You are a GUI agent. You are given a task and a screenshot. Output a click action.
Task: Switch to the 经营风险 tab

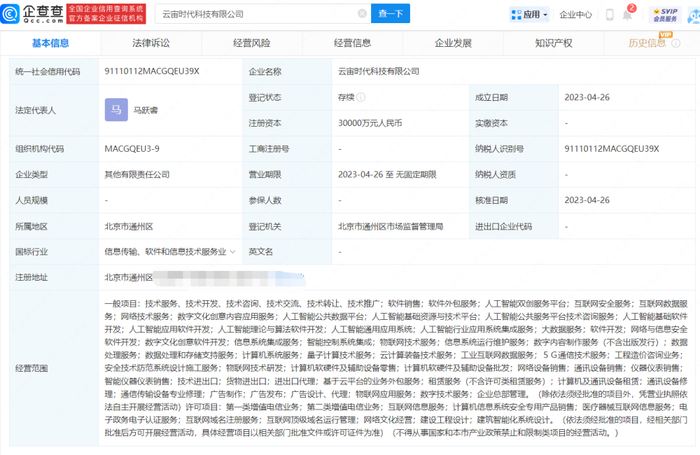click(x=251, y=43)
